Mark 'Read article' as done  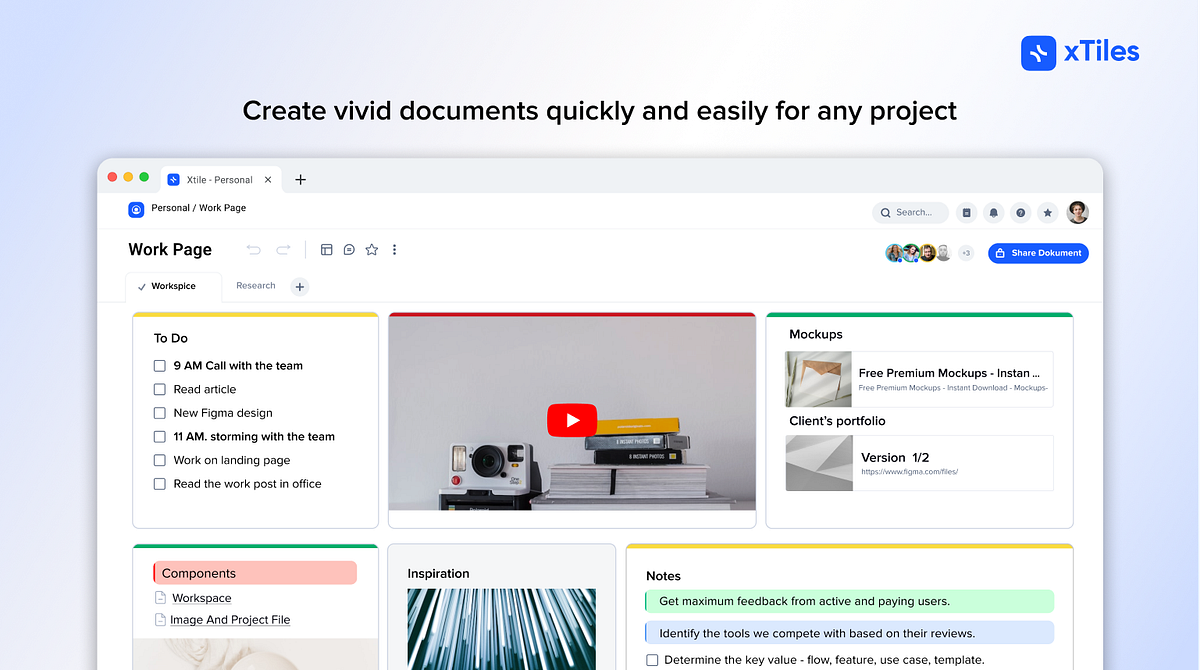(x=159, y=389)
